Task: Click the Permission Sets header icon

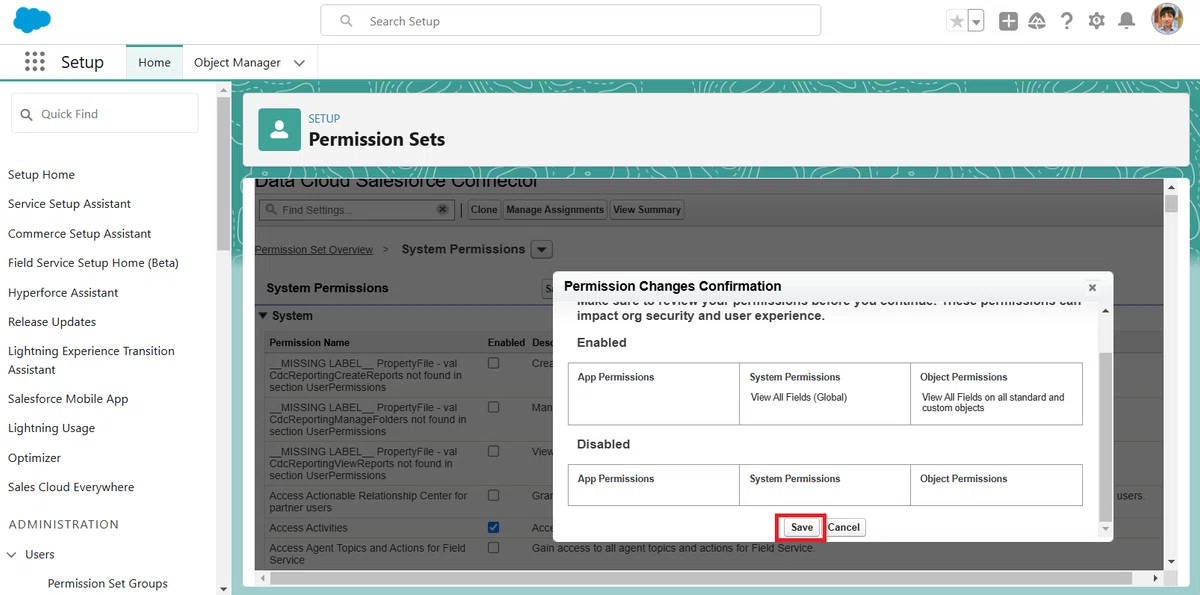Action: coord(280,130)
